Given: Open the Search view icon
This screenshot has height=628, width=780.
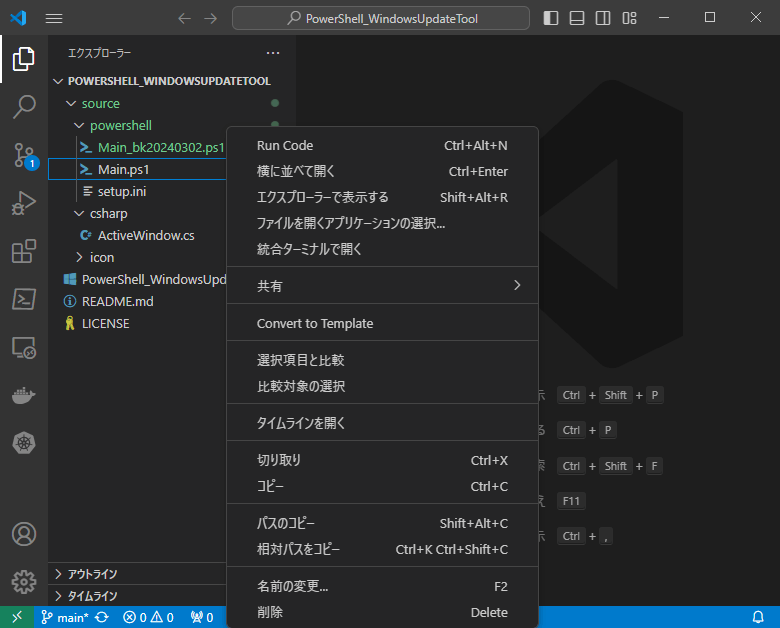Looking at the screenshot, I should click(23, 107).
